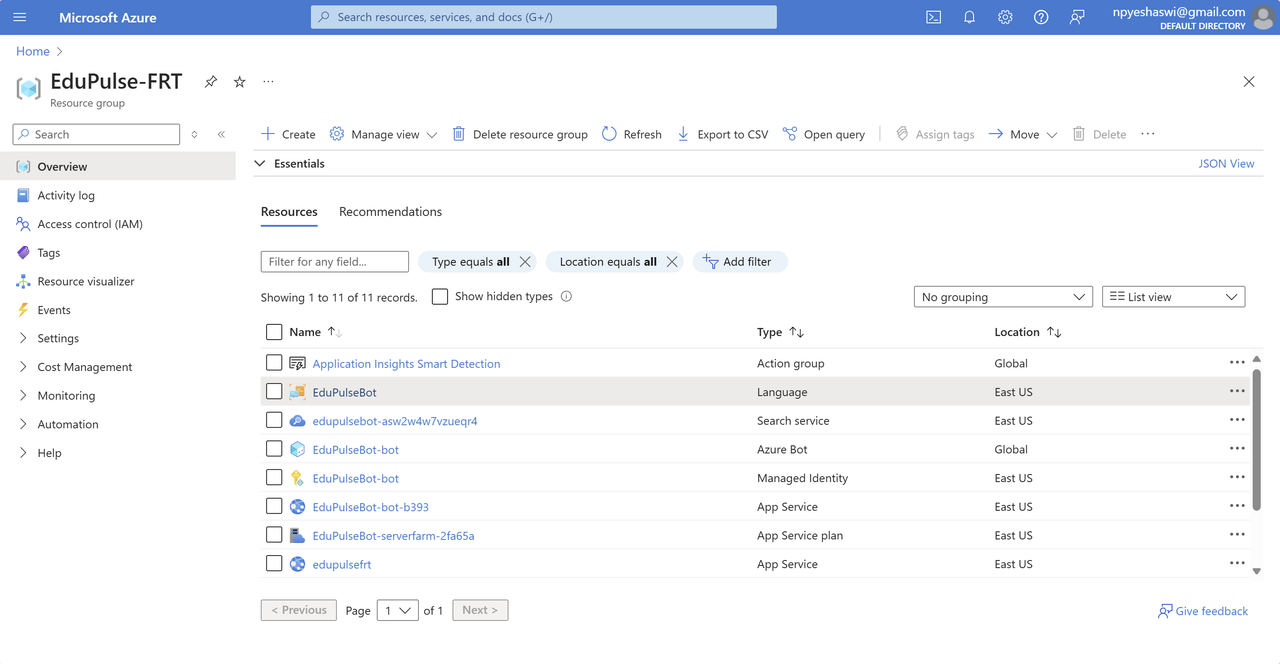Add EduPulse-FRT to favorites with star
Screen dimensions: 1280x664
(x=239, y=82)
